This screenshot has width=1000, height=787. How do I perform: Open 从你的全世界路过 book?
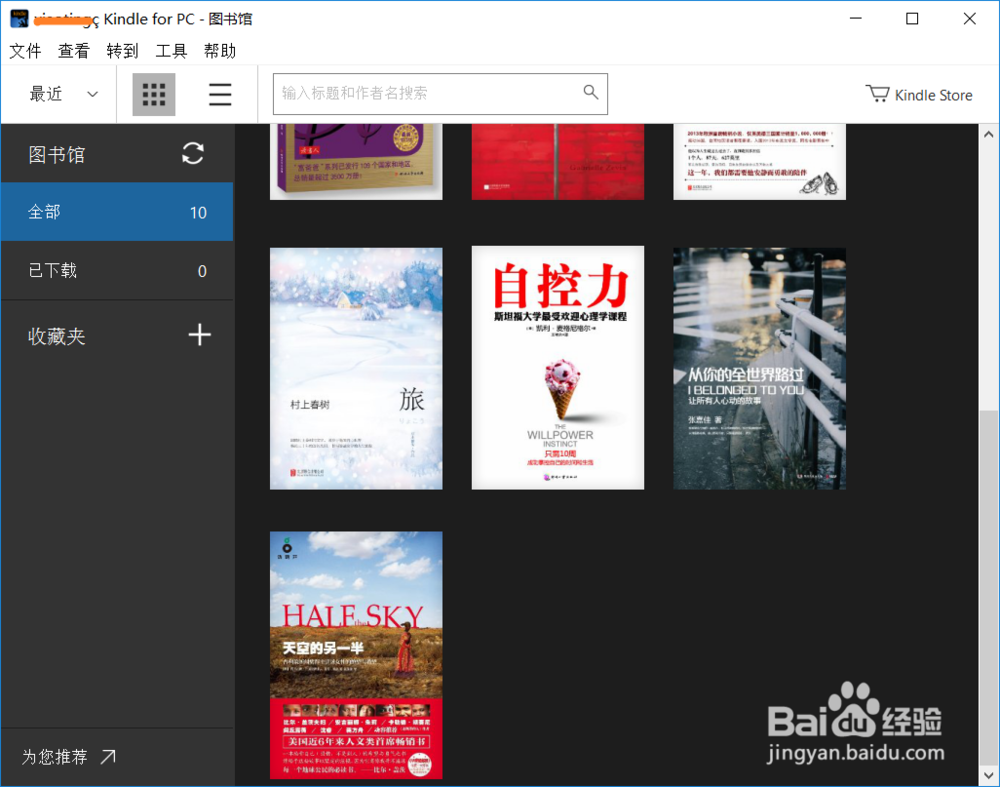click(x=760, y=369)
